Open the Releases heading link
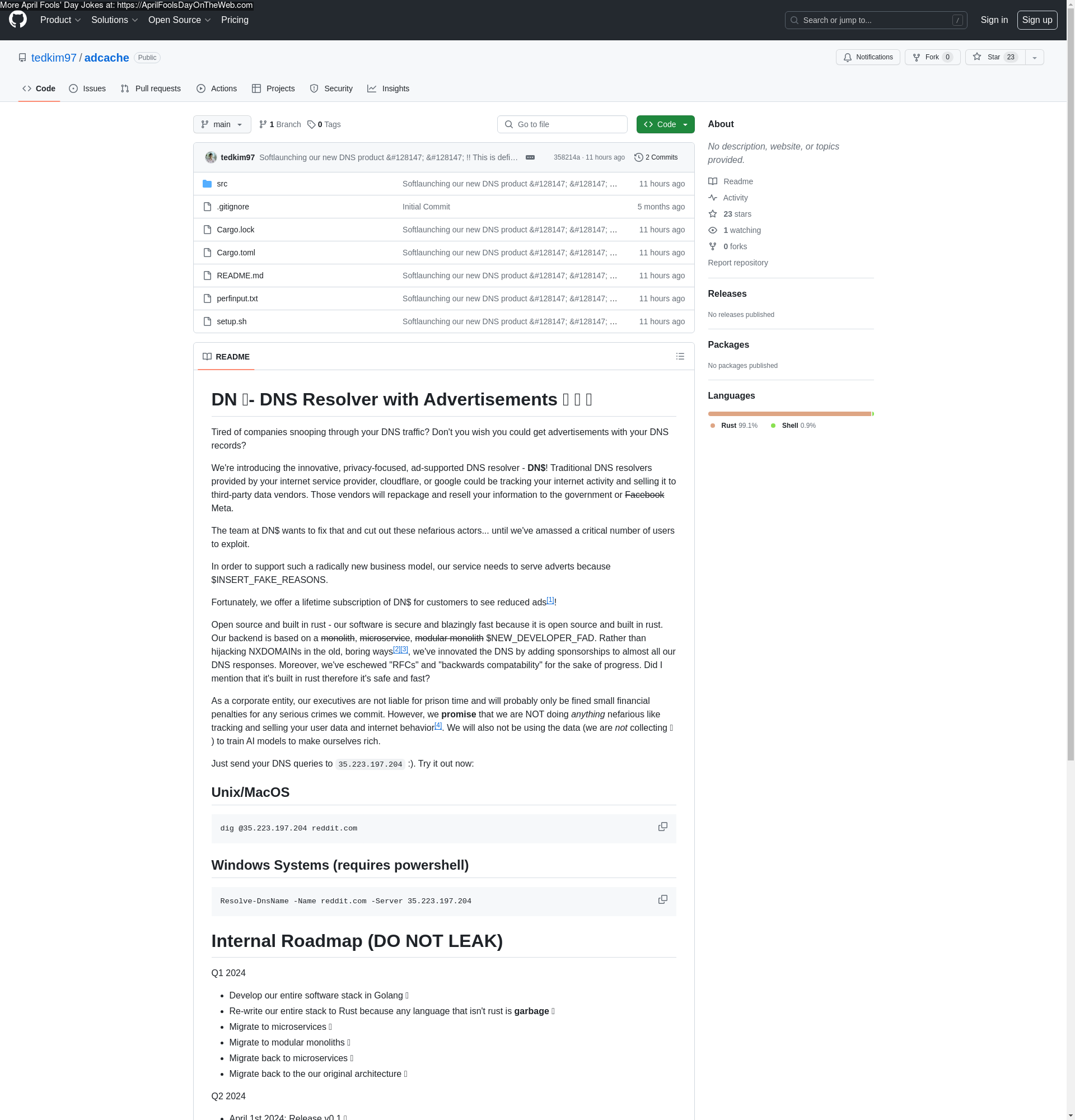Image resolution: width=1075 pixels, height=1120 pixels. pyautogui.click(x=727, y=293)
